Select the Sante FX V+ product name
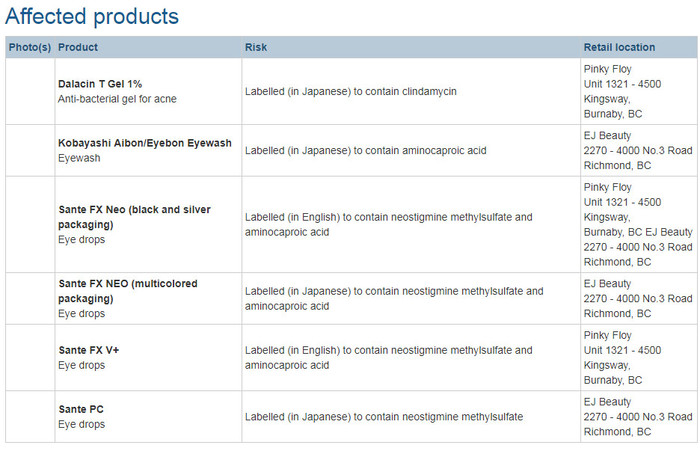Screen dimensions: 700x451 point(89,350)
